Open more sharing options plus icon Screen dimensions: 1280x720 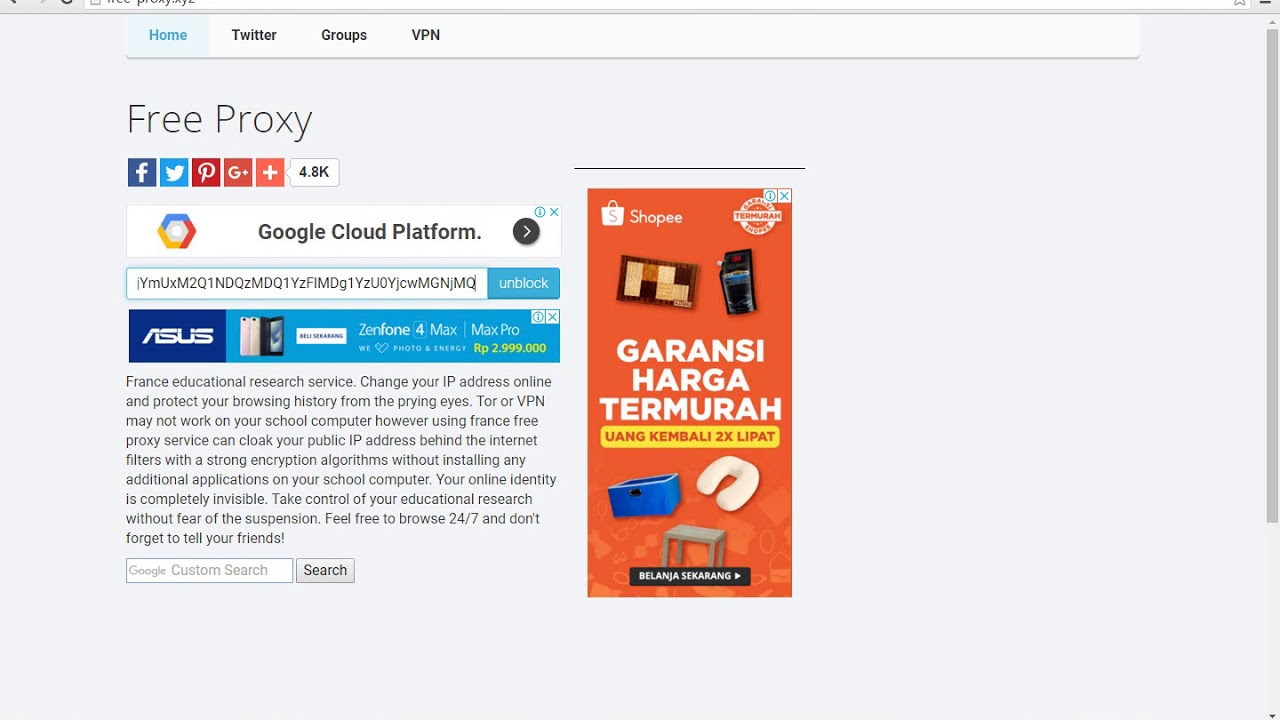pos(270,172)
